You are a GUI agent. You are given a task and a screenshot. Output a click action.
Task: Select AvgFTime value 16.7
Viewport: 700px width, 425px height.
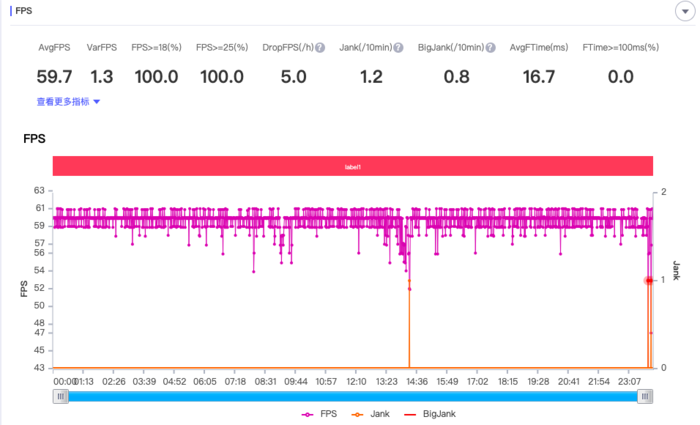click(x=539, y=77)
